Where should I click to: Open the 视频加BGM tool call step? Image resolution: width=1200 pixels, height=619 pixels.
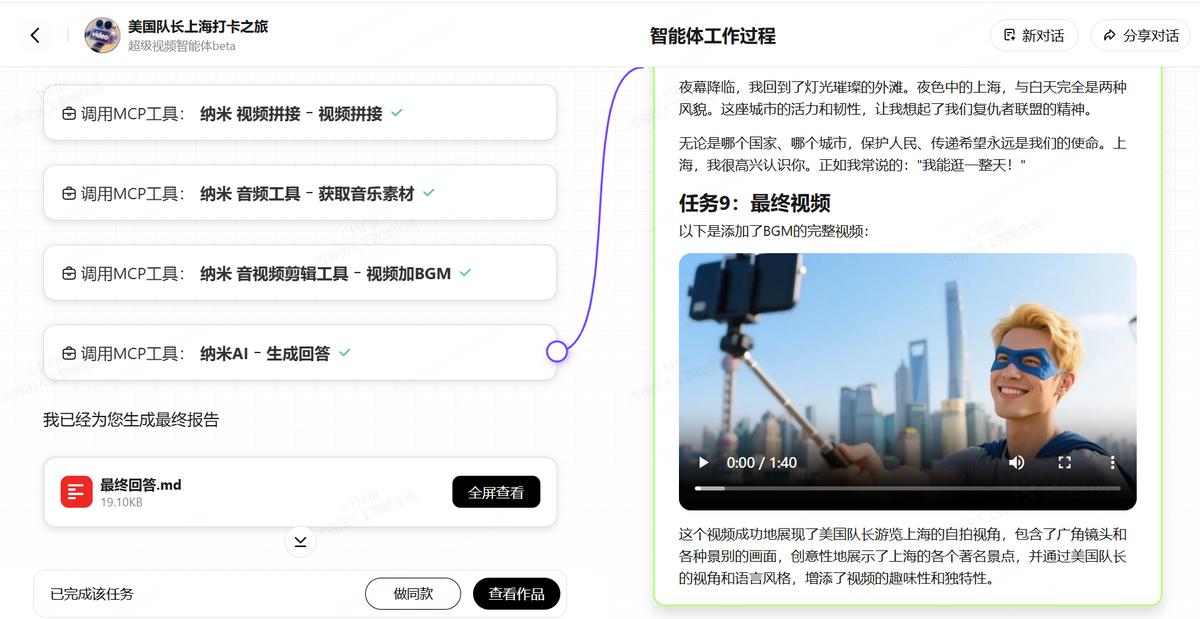coord(300,273)
